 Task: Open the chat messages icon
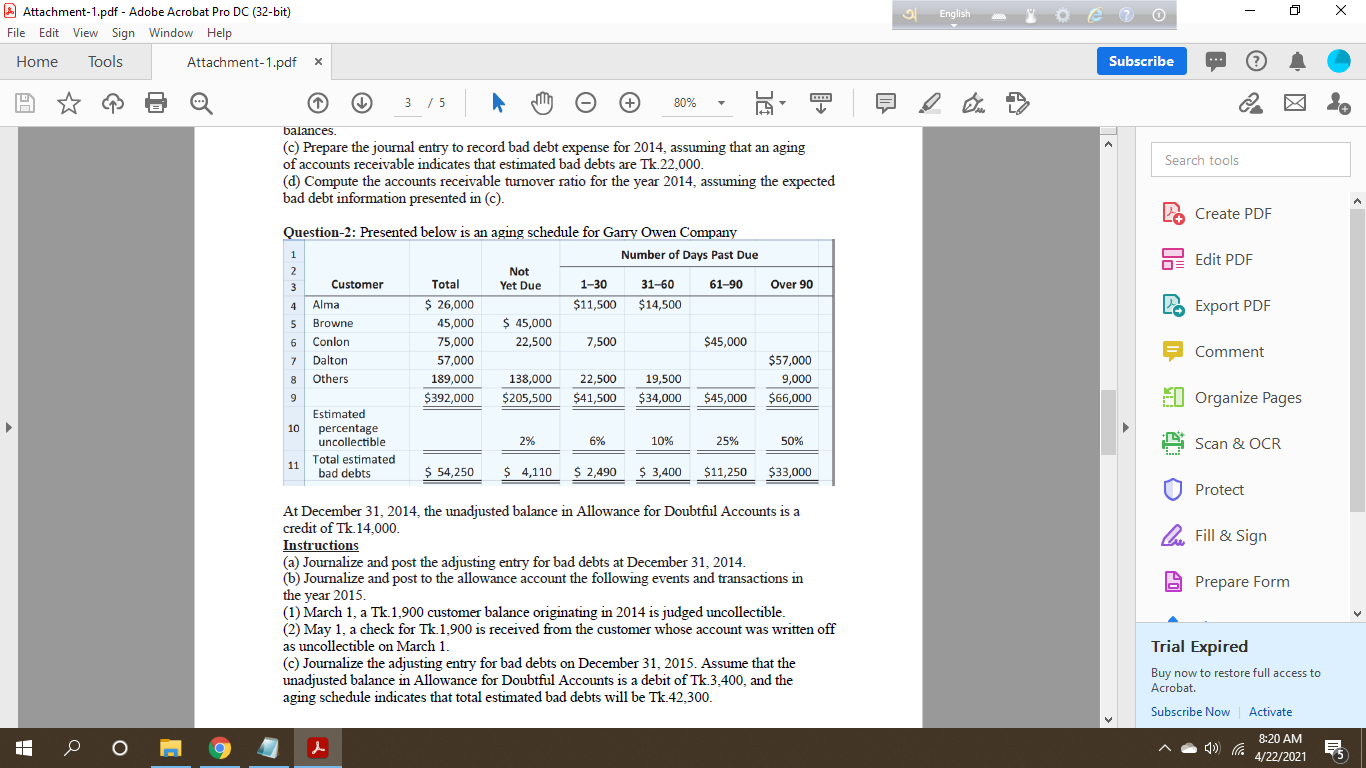(1217, 61)
